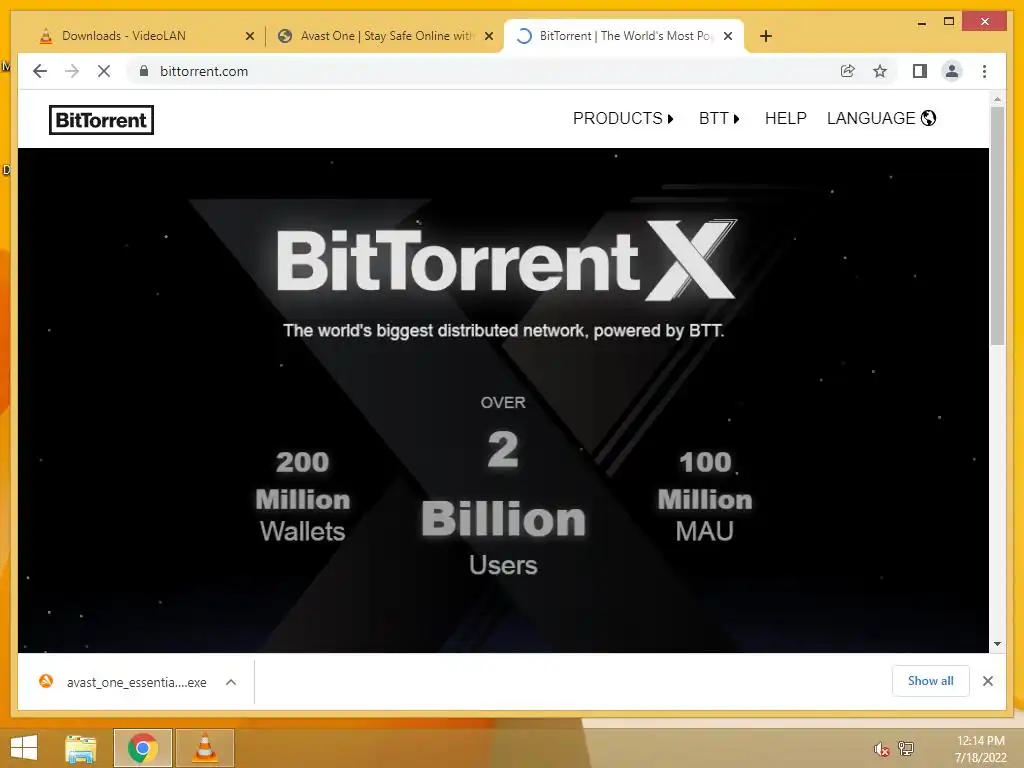Close the BitTorrent tab
The image size is (1024, 768).
pos(728,36)
